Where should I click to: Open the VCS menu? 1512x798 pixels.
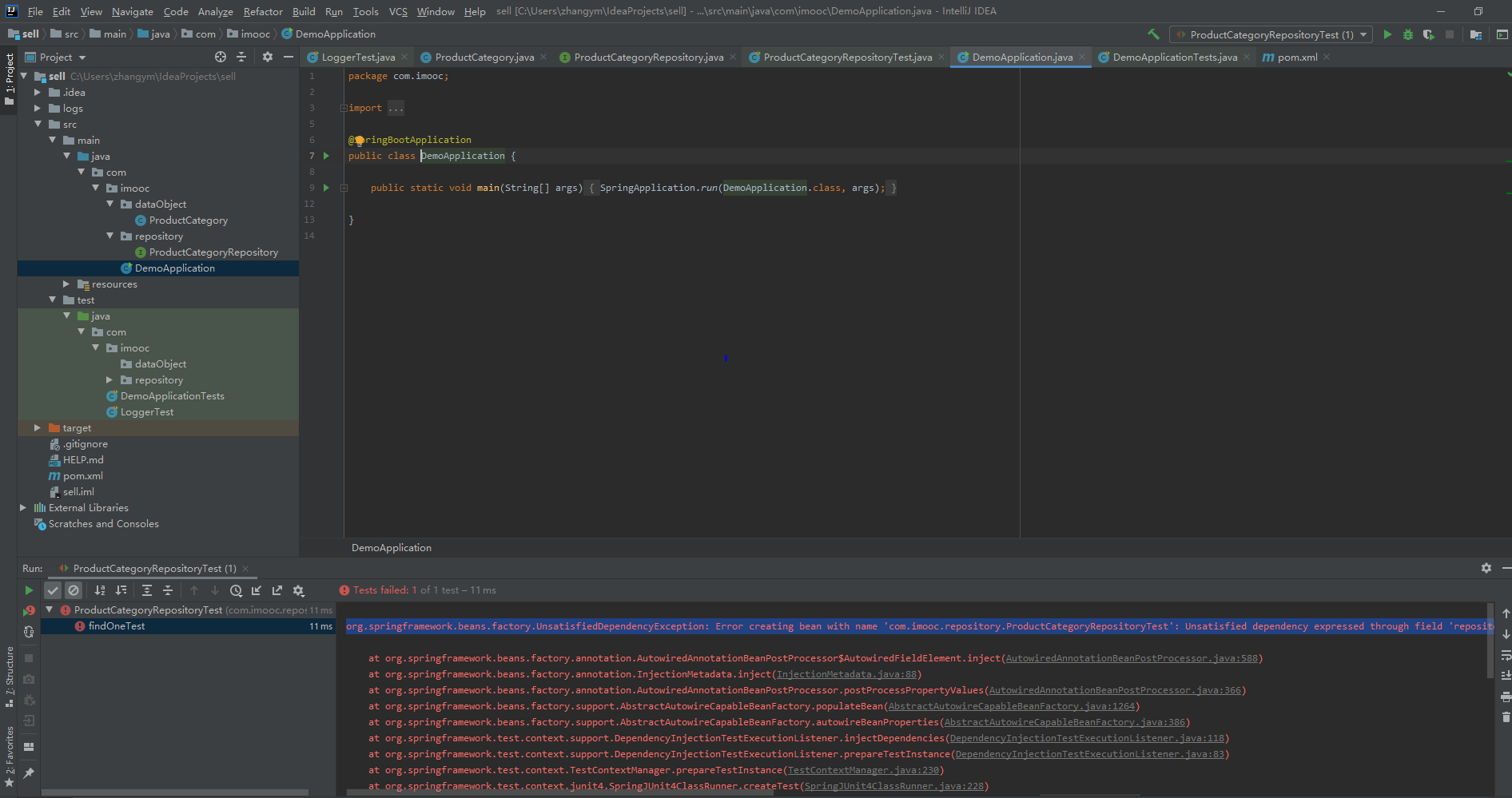point(398,11)
